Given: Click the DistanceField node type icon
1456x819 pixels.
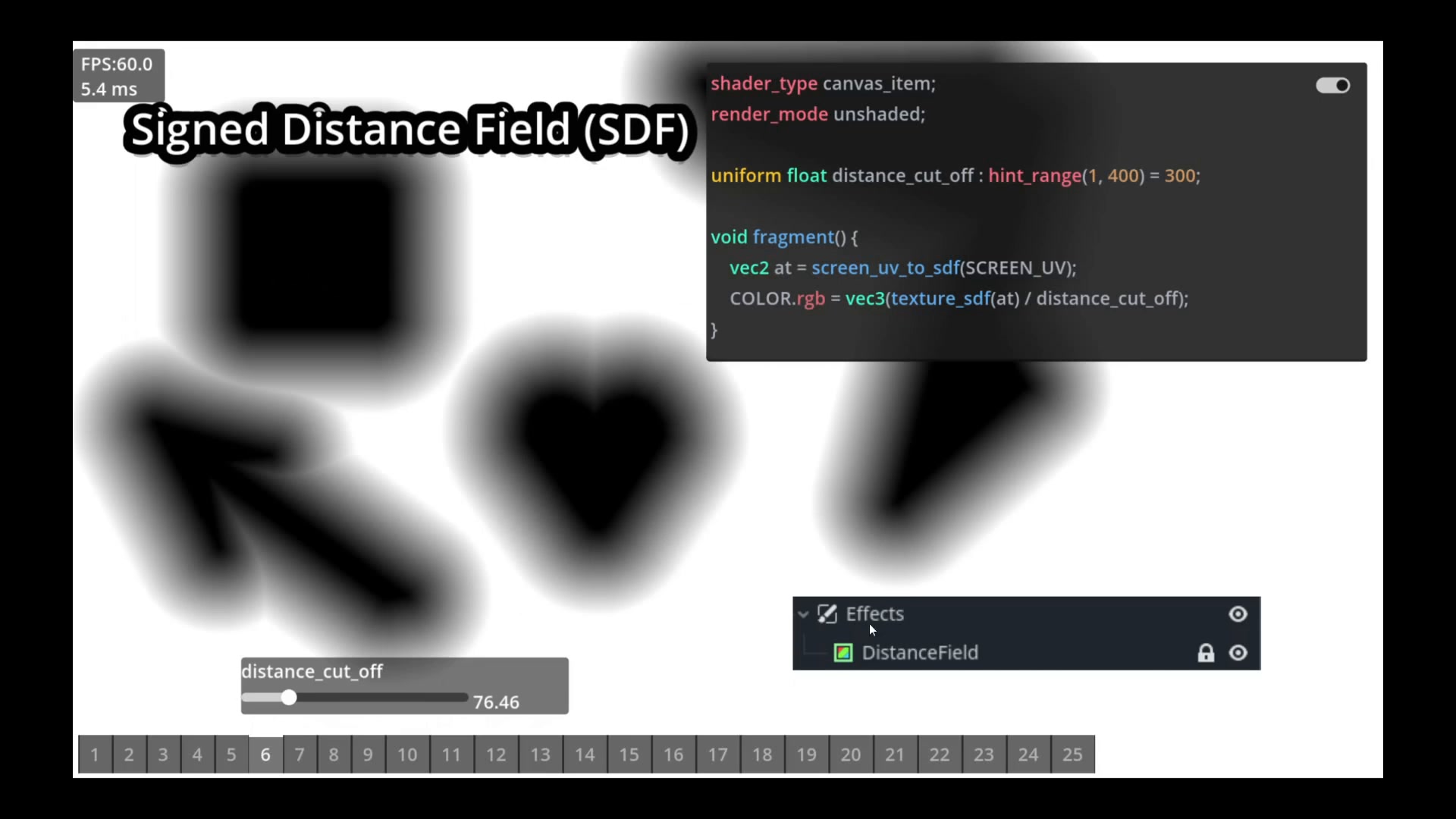Looking at the screenshot, I should (843, 653).
